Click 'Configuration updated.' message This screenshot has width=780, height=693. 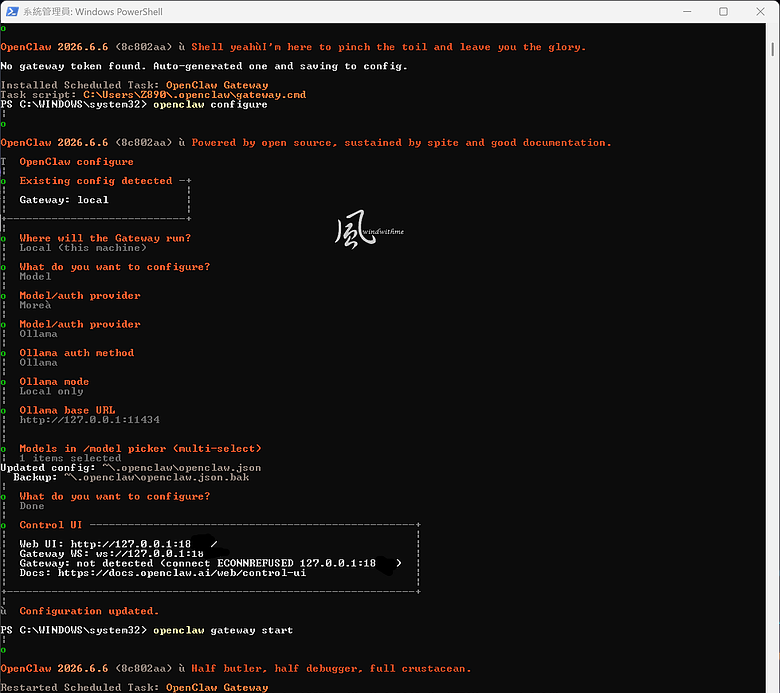click(89, 611)
